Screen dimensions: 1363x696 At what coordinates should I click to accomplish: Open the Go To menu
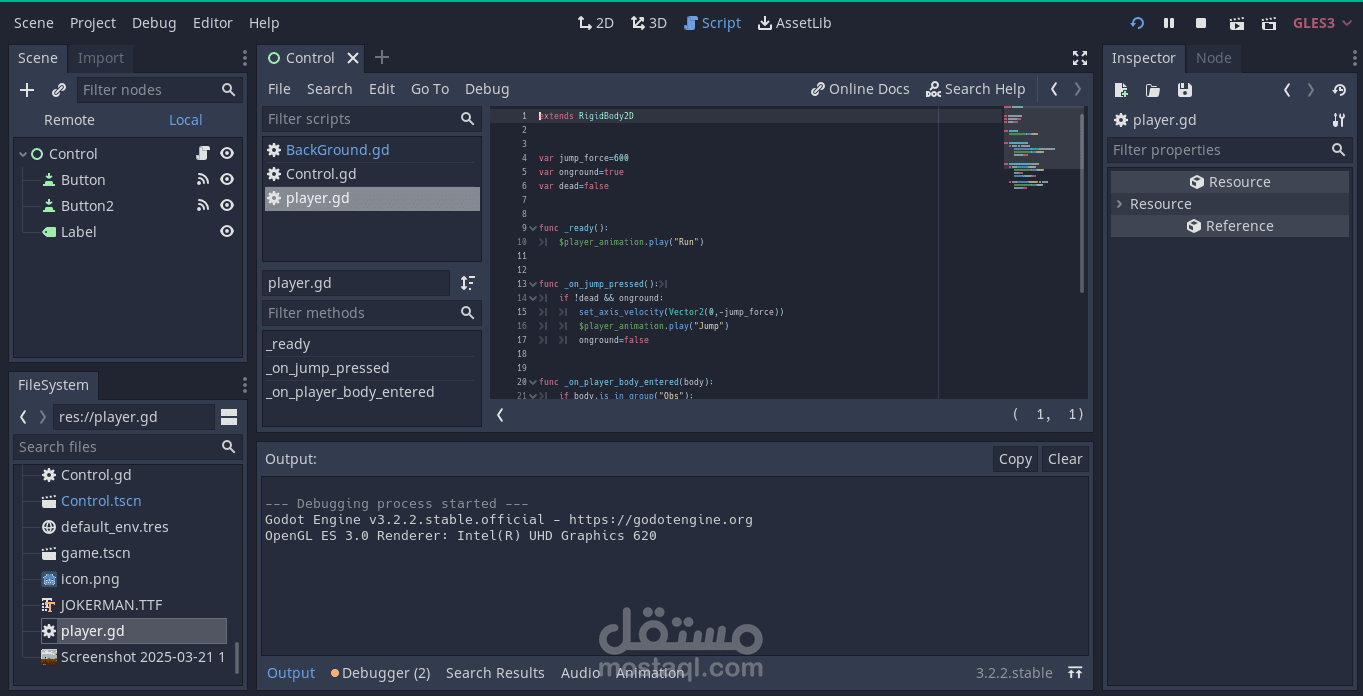pos(430,89)
